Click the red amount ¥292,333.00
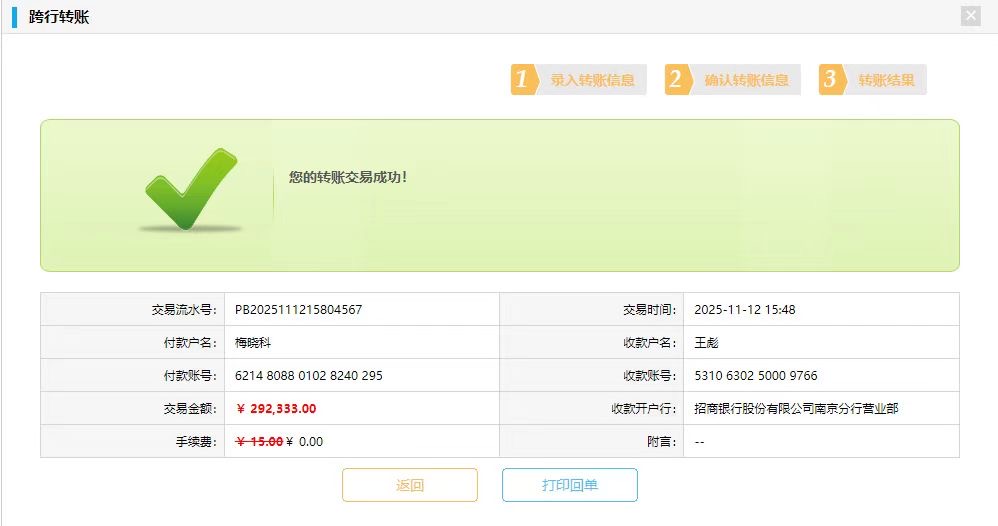 click(276, 409)
